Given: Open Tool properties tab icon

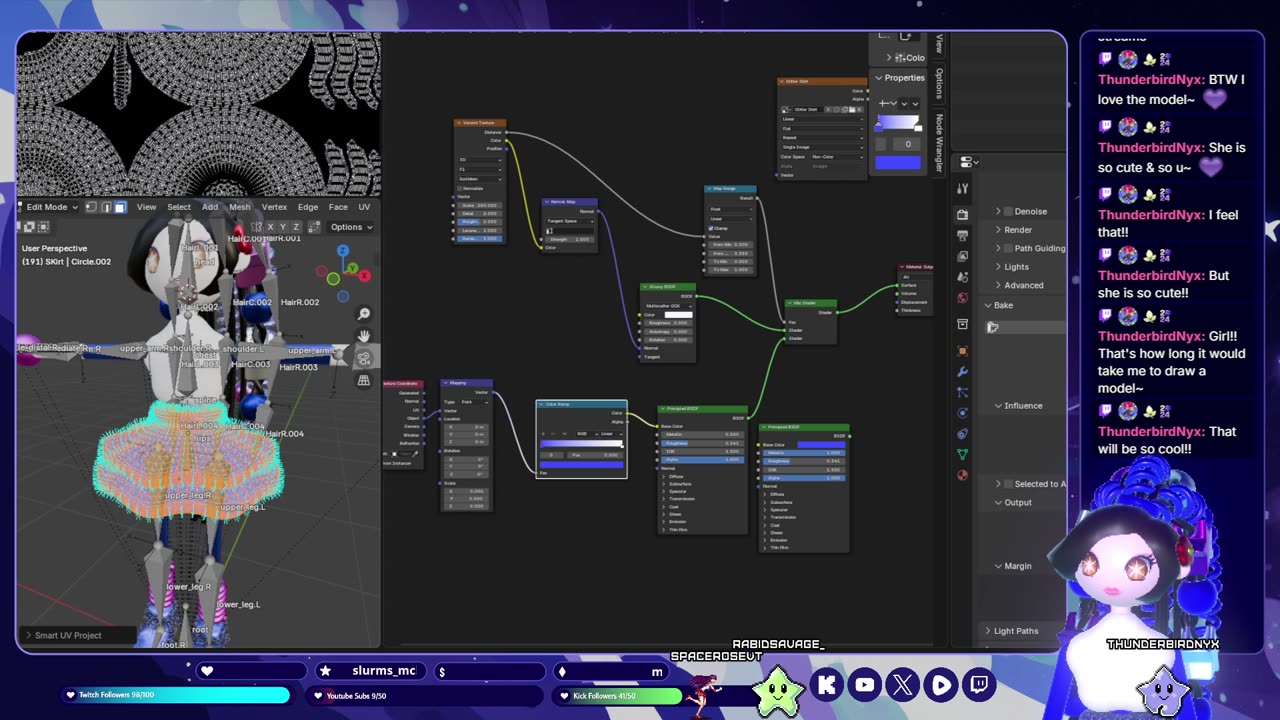Looking at the screenshot, I should point(962,188).
